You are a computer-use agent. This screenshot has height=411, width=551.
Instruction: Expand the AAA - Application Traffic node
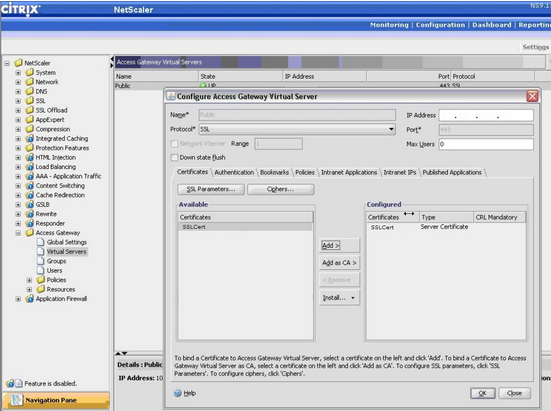tap(18, 176)
